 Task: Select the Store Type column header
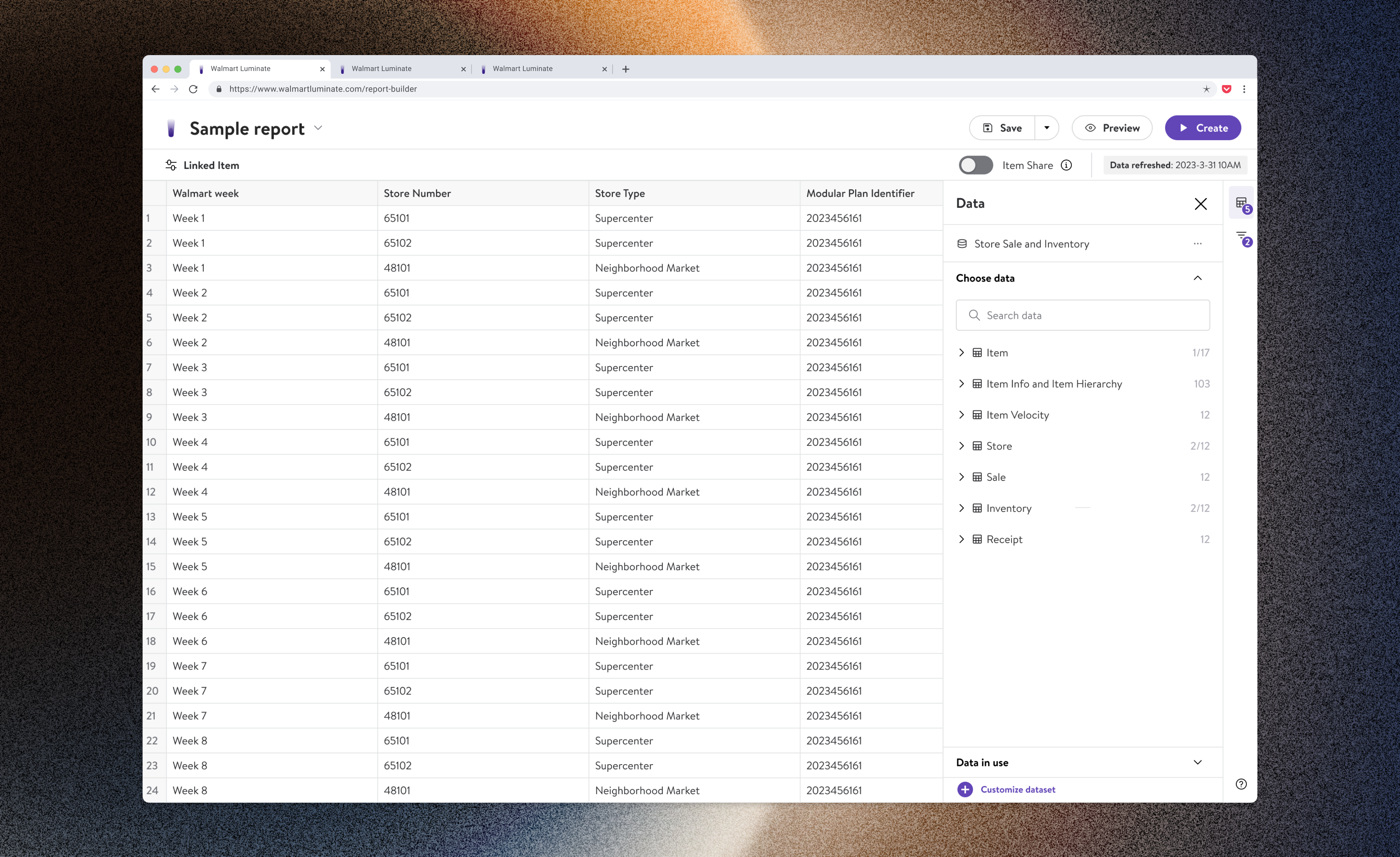click(694, 193)
